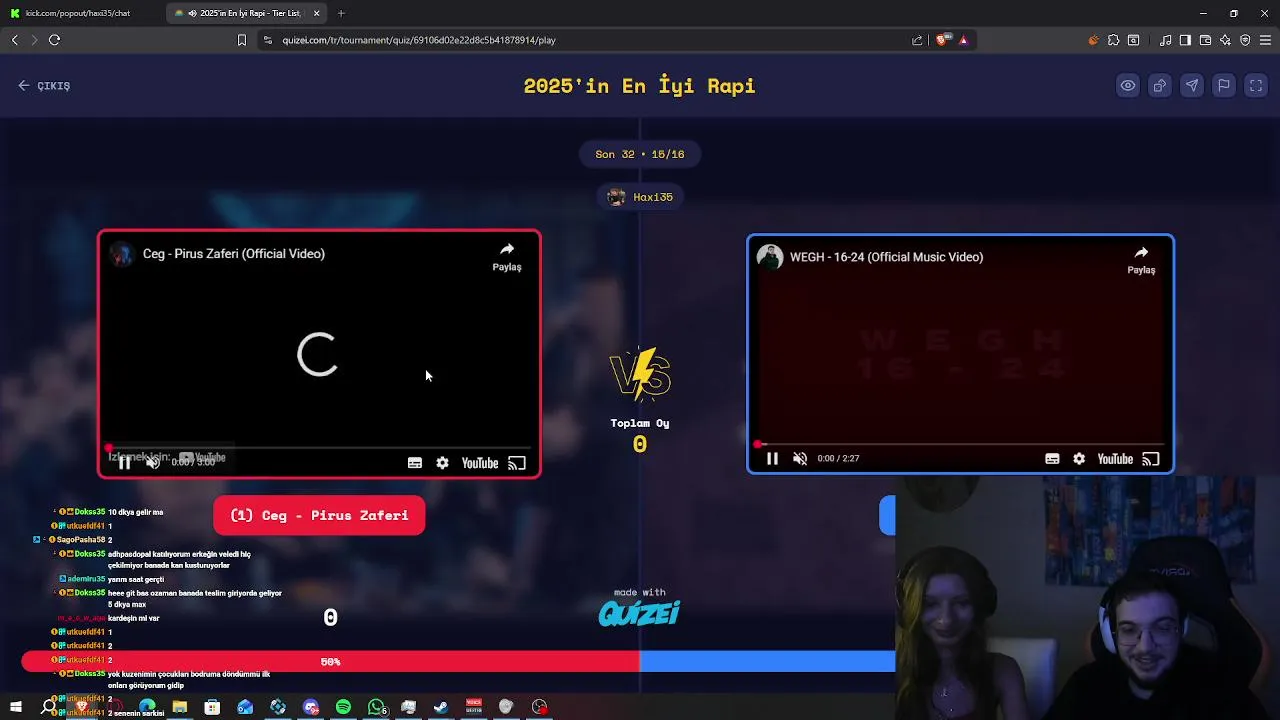
Task: Toggle the browser sidebar panel
Action: [1185, 40]
